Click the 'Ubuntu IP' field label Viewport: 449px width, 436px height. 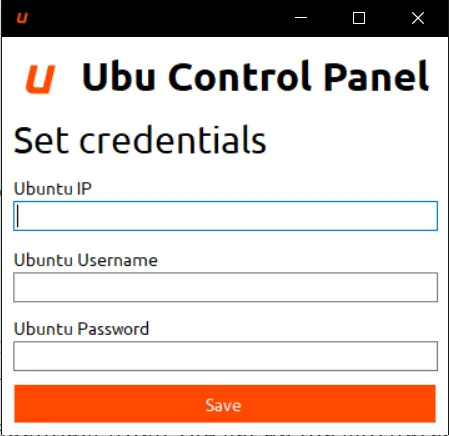coord(53,189)
